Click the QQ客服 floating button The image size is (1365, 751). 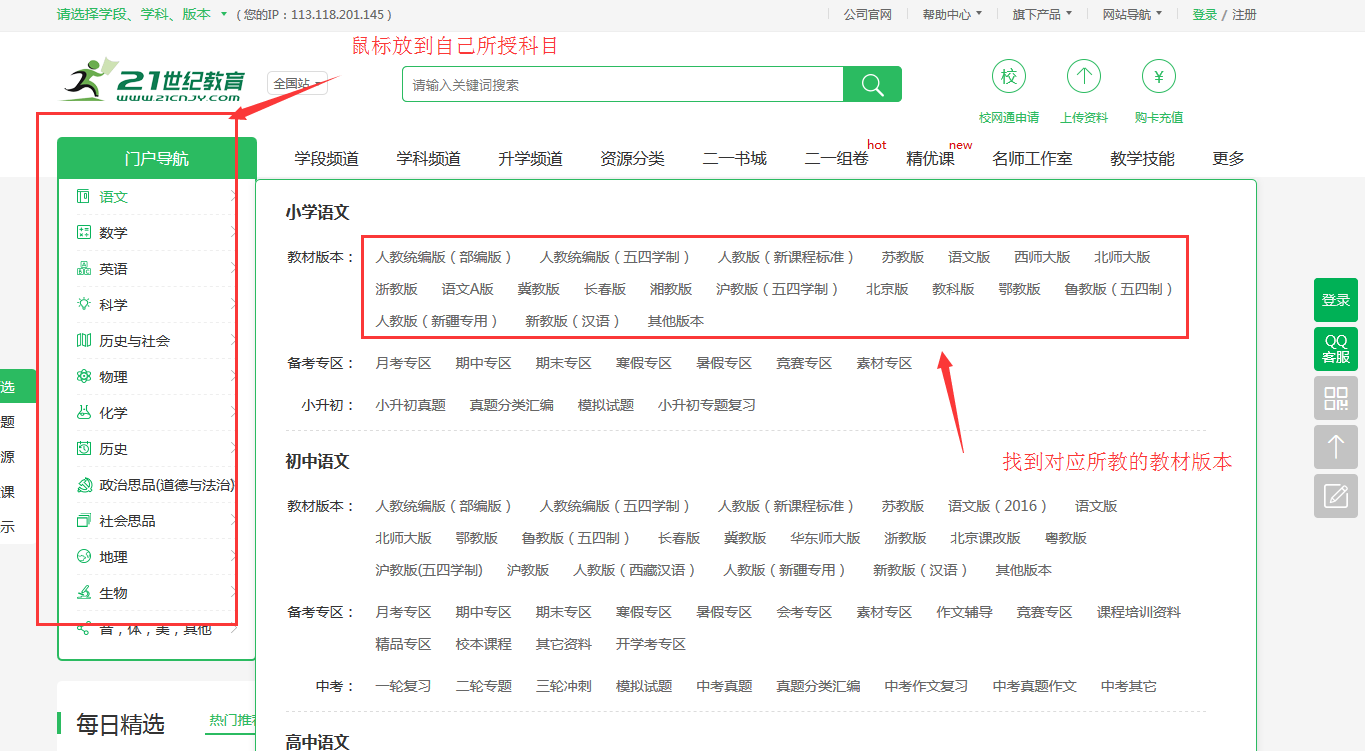pyautogui.click(x=1335, y=349)
